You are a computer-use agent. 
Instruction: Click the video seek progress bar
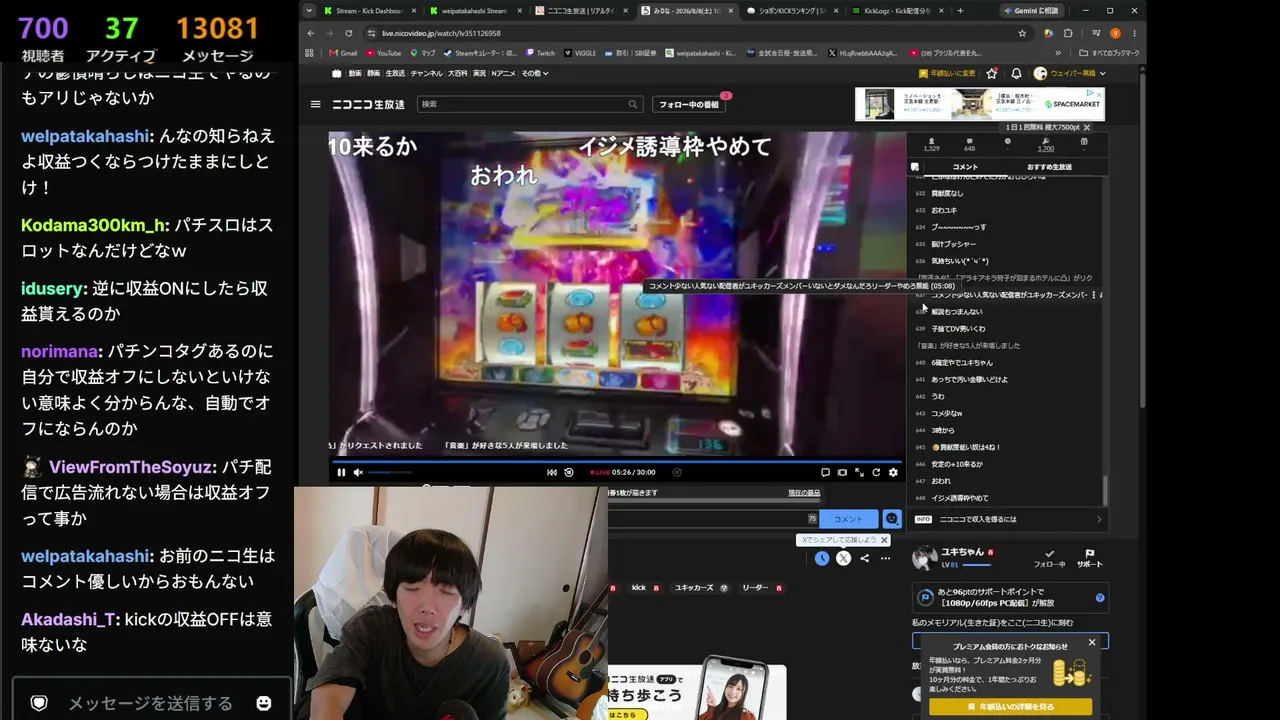pyautogui.click(x=617, y=462)
